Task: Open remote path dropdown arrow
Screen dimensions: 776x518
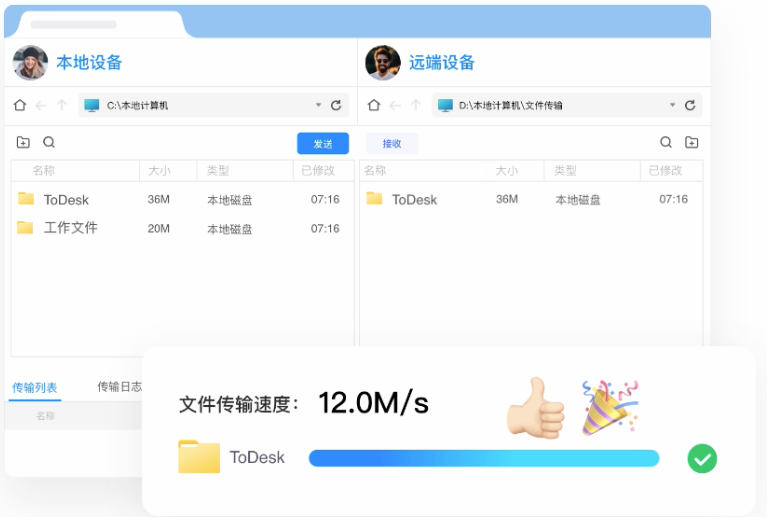Action: 672,105
